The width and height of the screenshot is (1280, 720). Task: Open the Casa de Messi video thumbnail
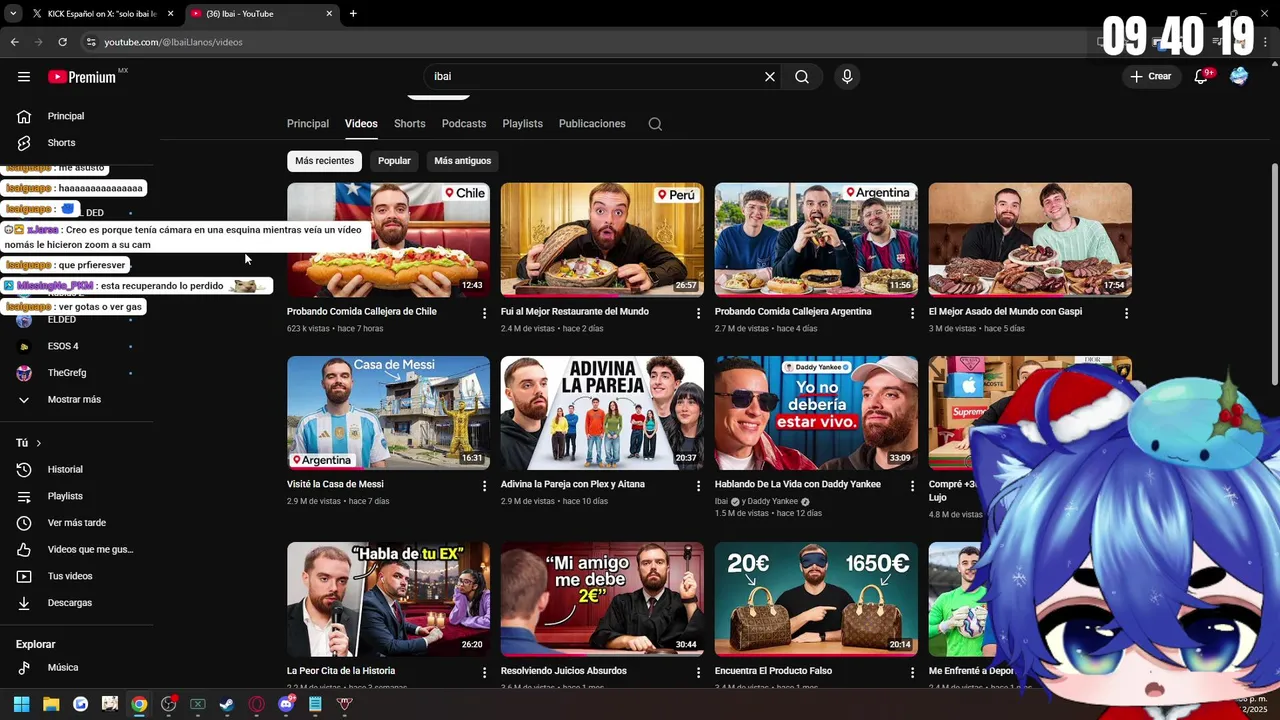[x=388, y=413]
